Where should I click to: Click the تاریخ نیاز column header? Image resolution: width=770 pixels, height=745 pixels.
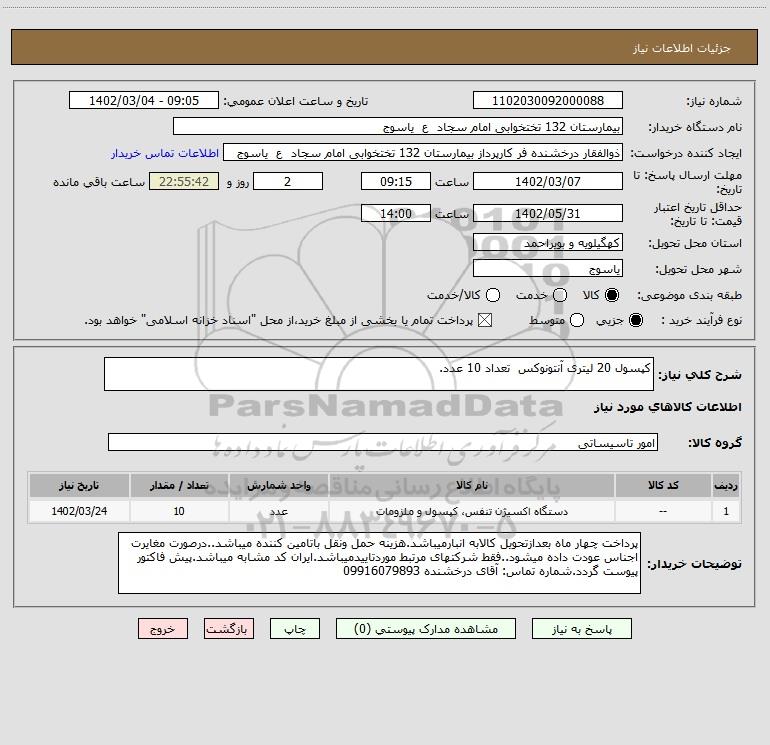pyautogui.click(x=79, y=485)
